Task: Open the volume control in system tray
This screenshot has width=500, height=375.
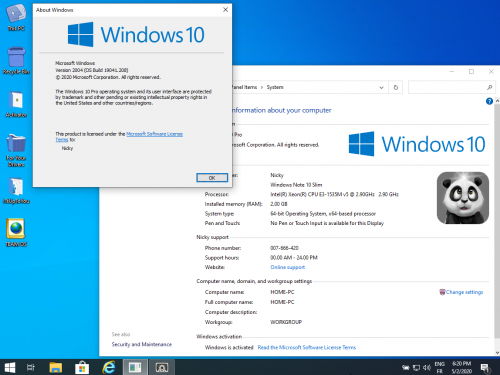Action: (427, 368)
